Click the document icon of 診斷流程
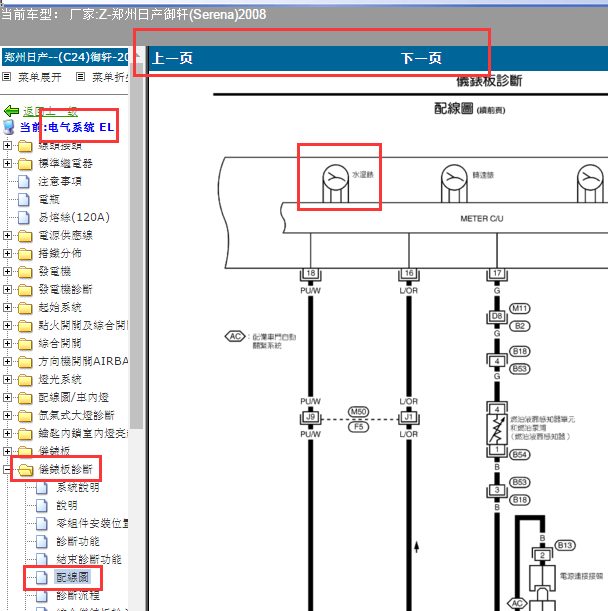Screen dimensions: 608x611 [x=42, y=595]
